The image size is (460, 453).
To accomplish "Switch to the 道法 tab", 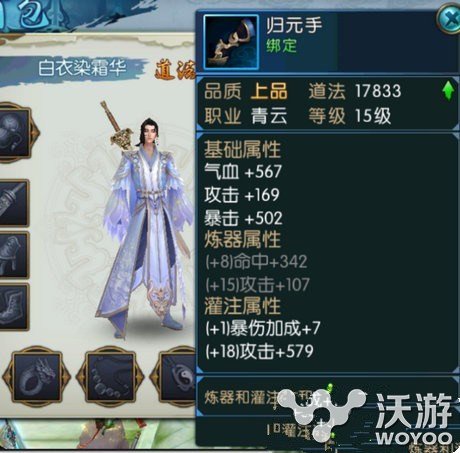I will 175,69.
